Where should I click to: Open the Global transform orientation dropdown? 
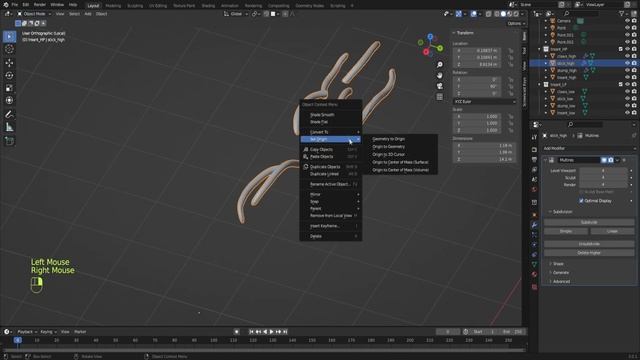(236, 14)
